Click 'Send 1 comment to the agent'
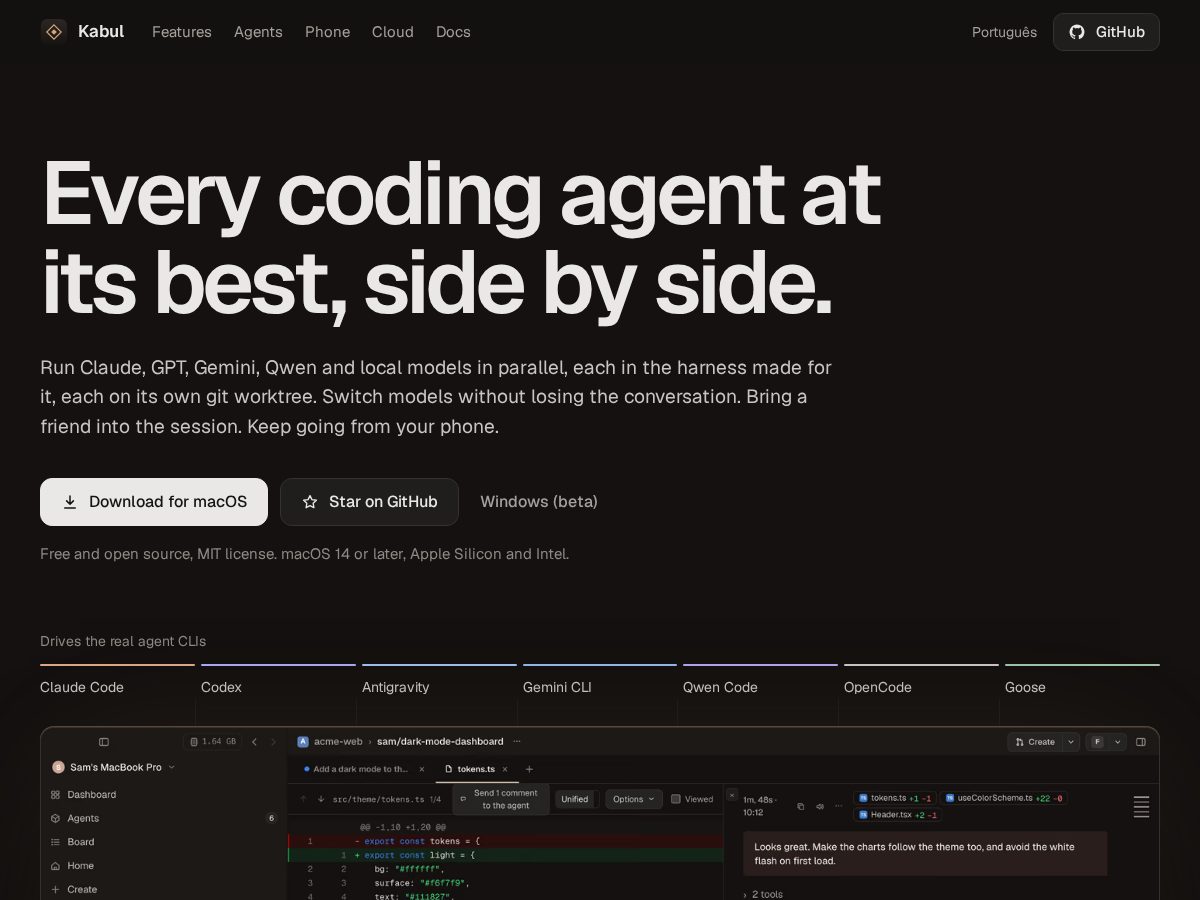 (x=500, y=799)
